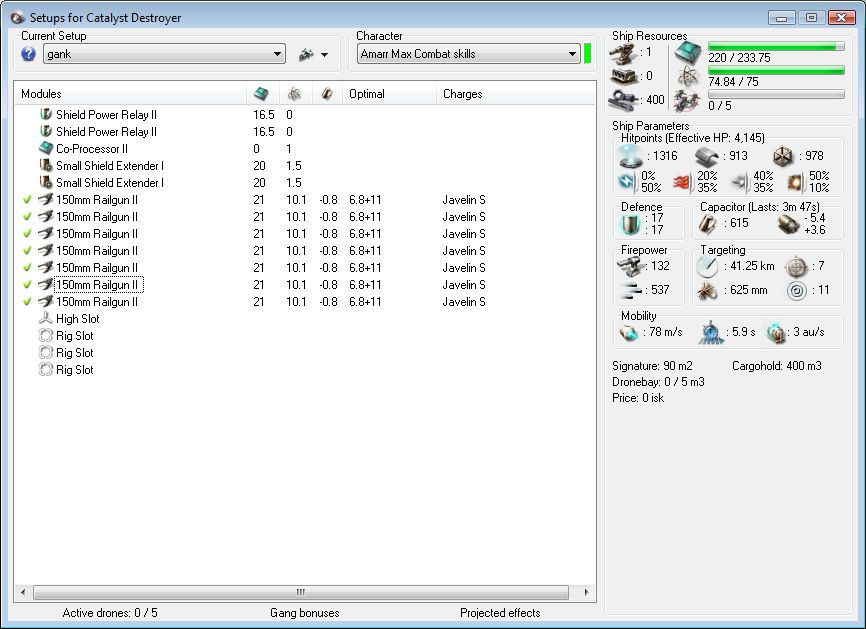Click the horizontal scrollbar thumb

point(300,592)
